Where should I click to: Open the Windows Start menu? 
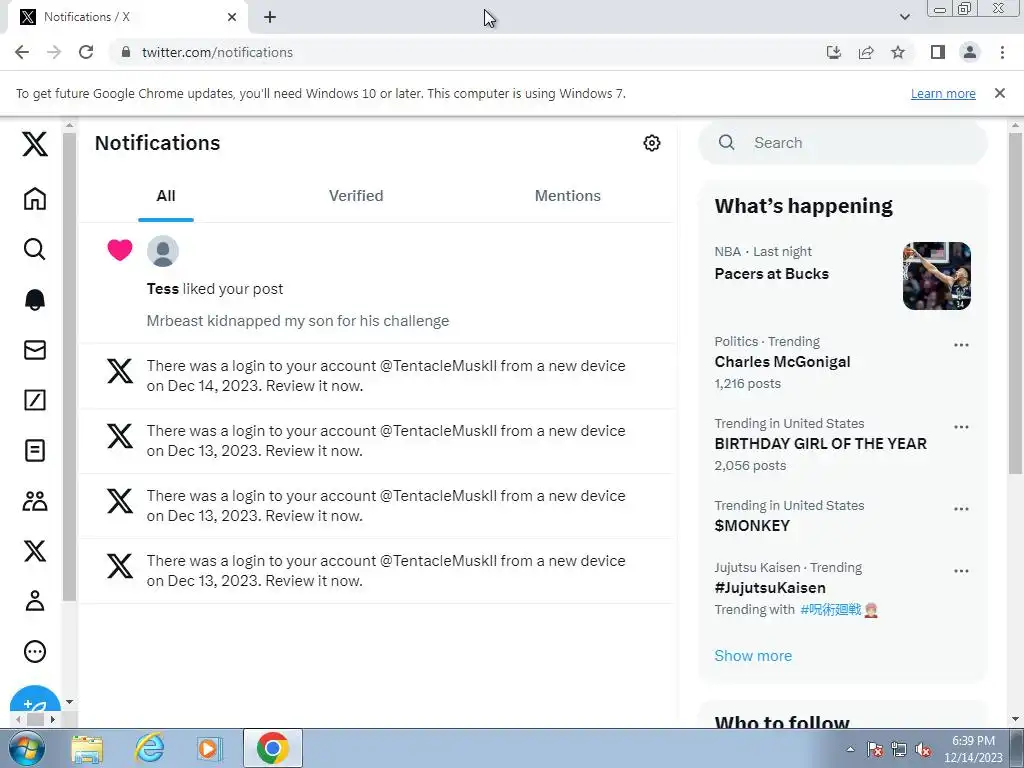point(26,748)
